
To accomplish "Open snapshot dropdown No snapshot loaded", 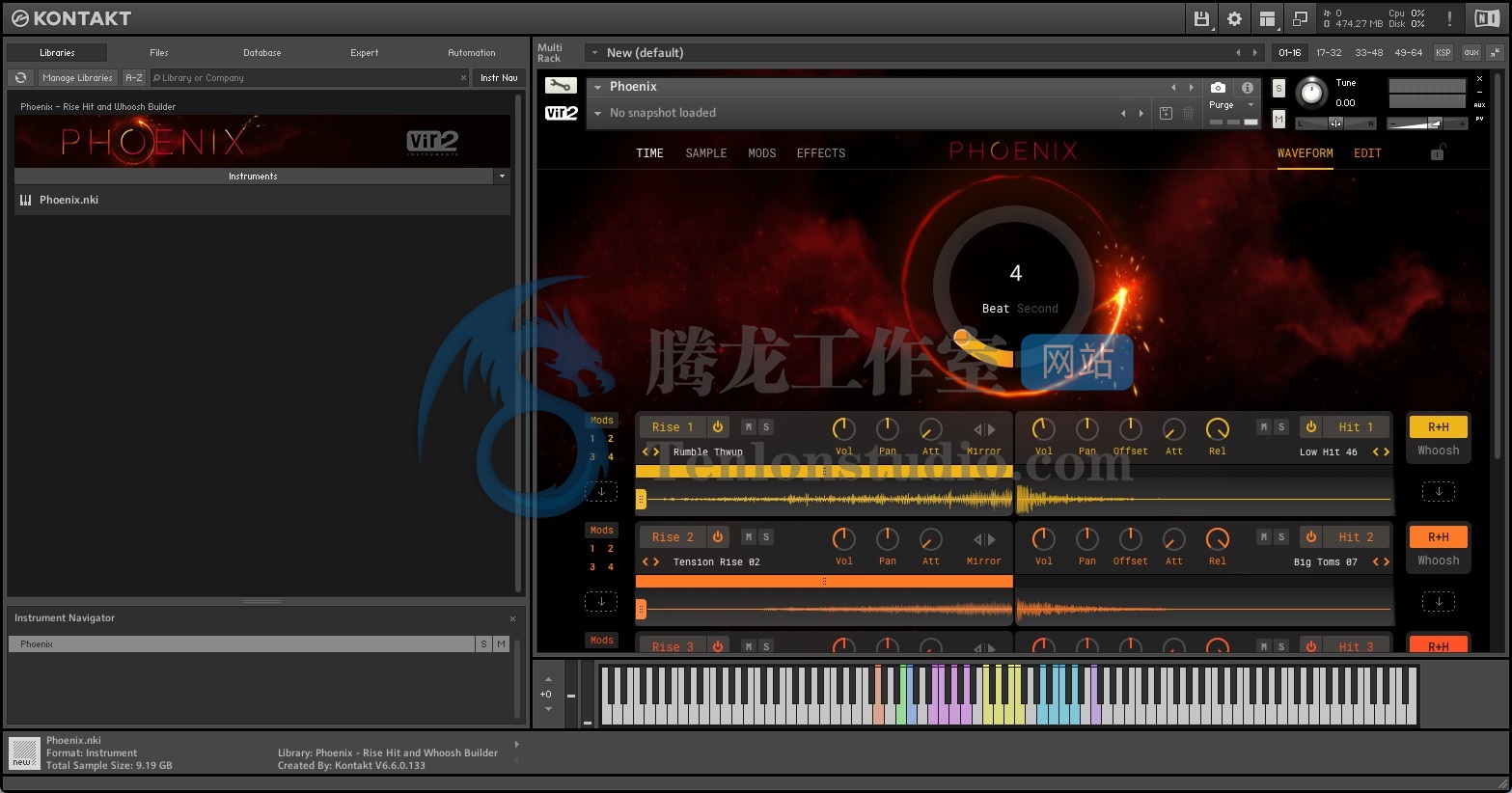I will pos(598,113).
